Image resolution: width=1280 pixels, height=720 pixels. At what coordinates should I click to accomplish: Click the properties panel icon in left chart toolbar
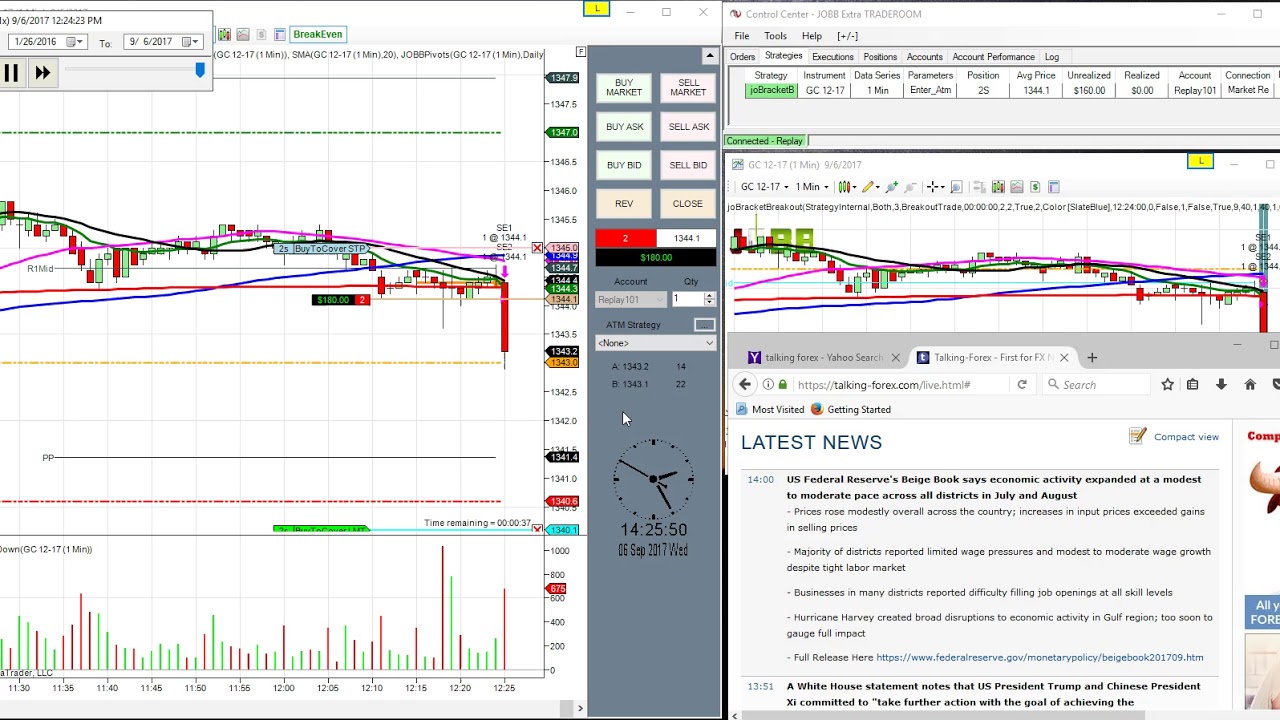click(x=279, y=34)
